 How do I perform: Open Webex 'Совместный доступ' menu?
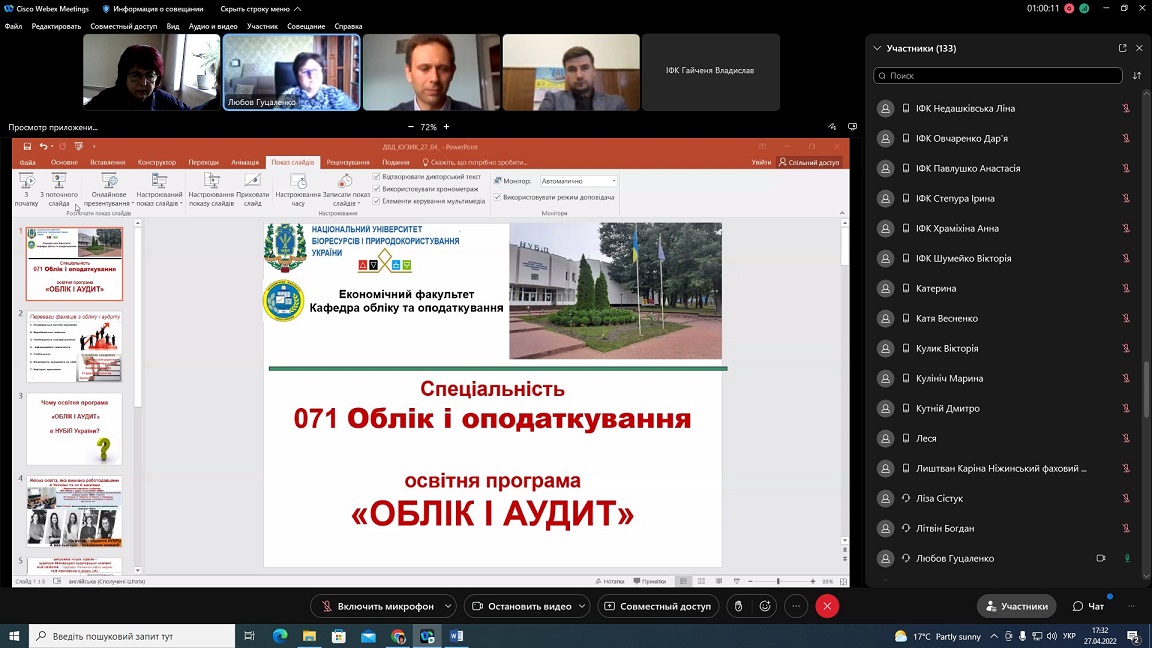coord(123,26)
